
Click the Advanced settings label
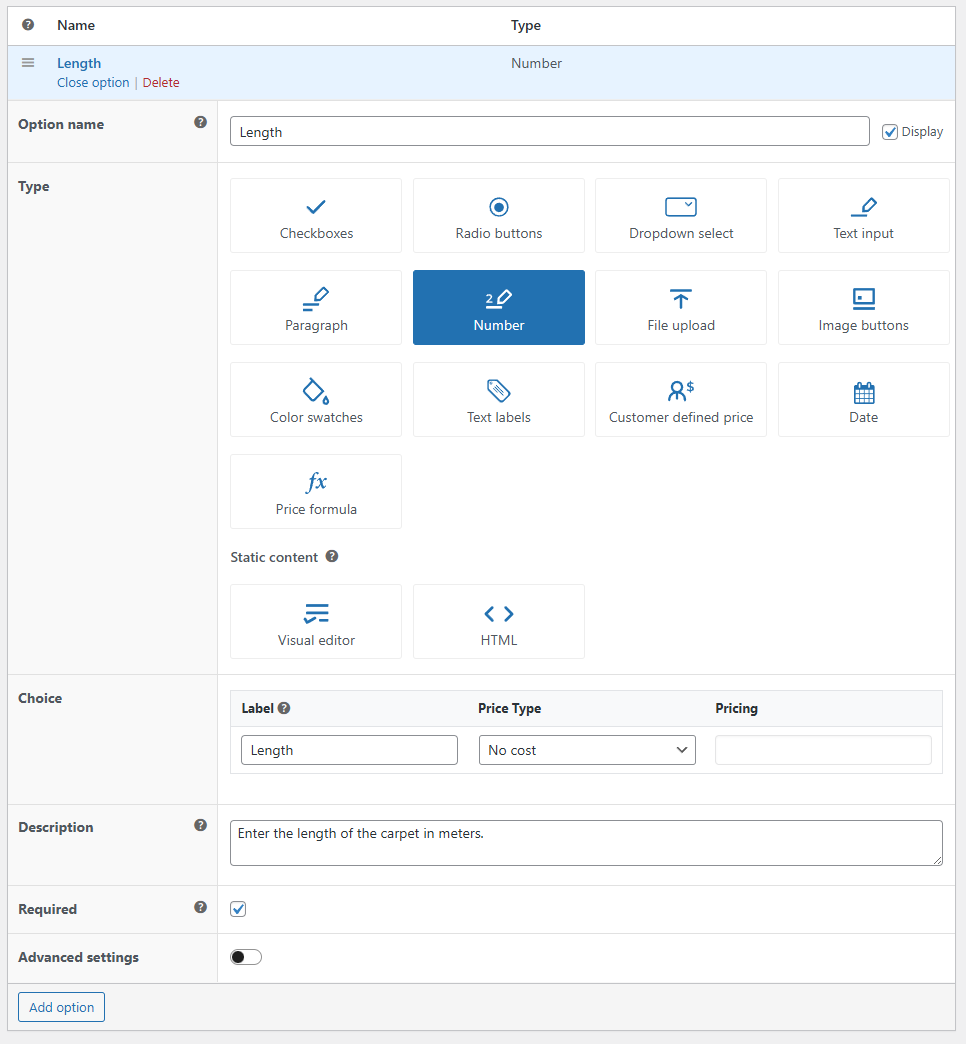(79, 957)
